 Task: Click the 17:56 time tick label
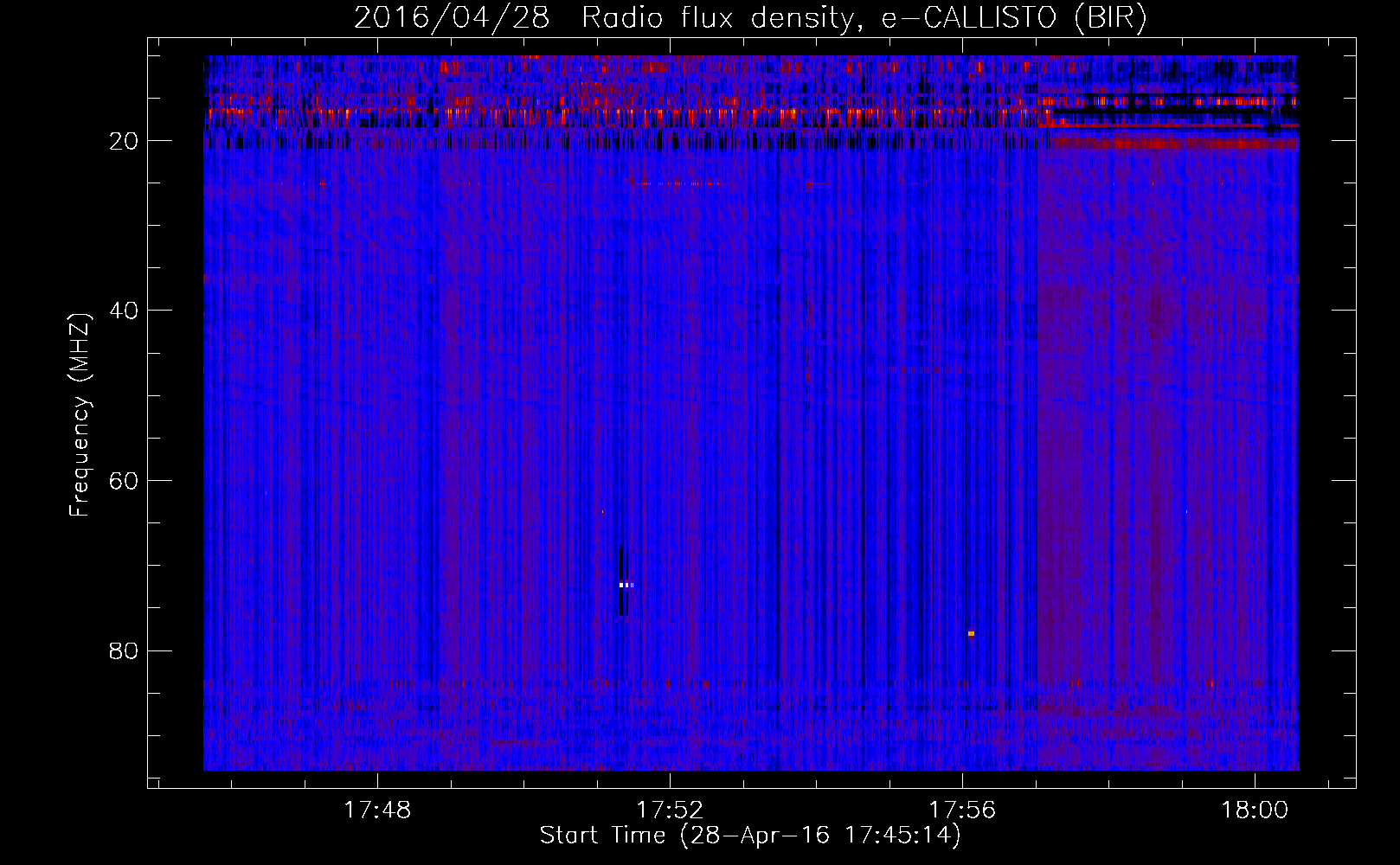pos(962,811)
